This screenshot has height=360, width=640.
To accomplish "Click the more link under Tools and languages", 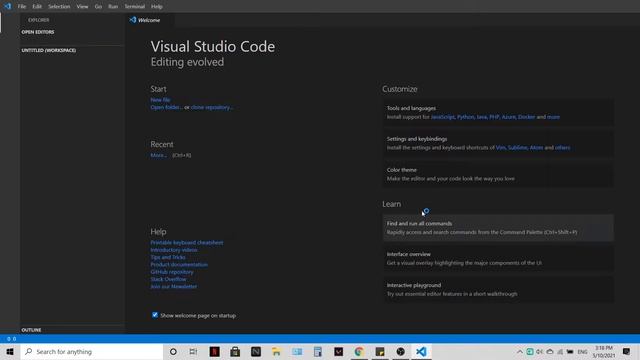I will point(553,117).
